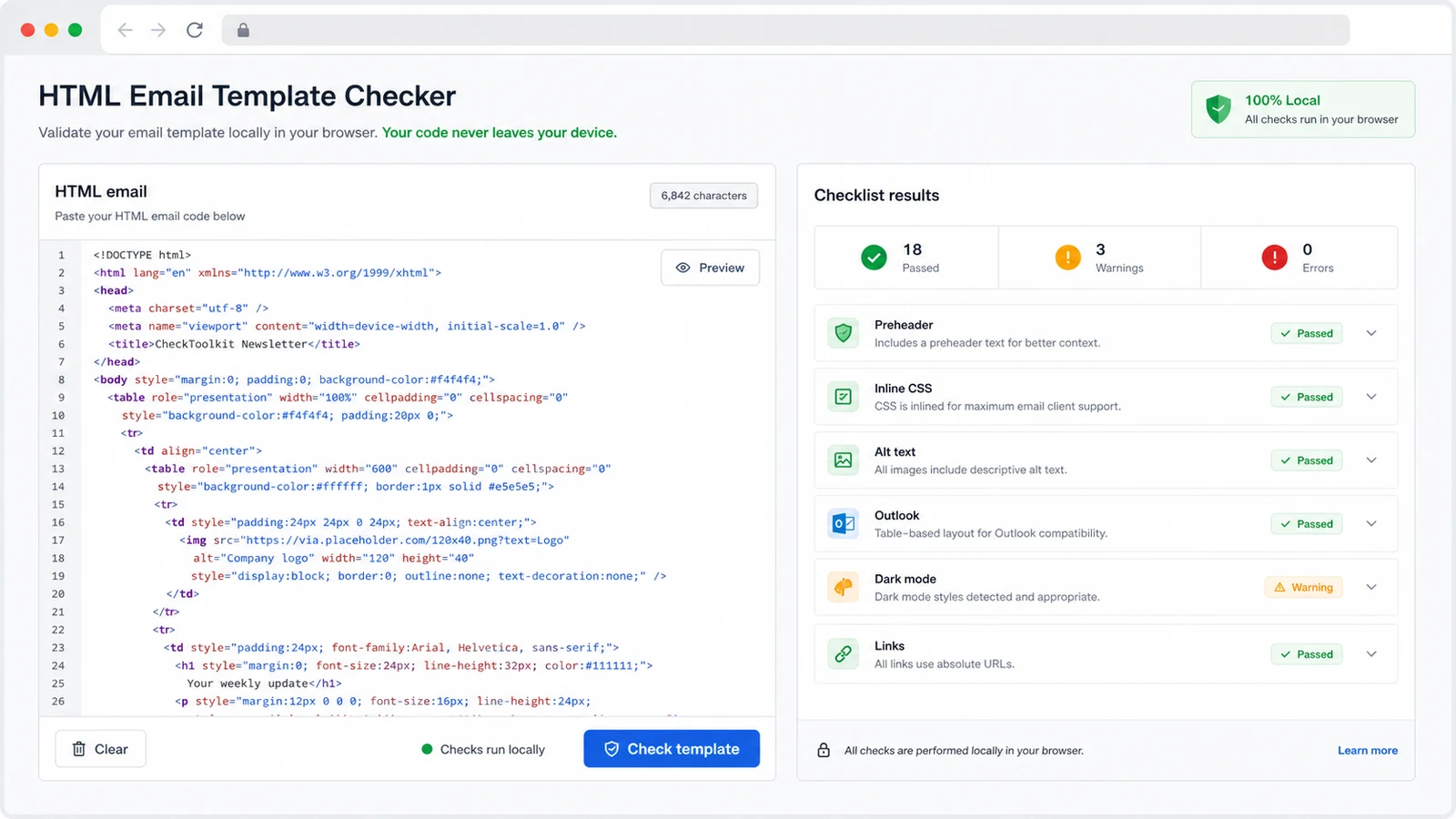
Task: Click the Links chain icon
Action: [844, 653]
